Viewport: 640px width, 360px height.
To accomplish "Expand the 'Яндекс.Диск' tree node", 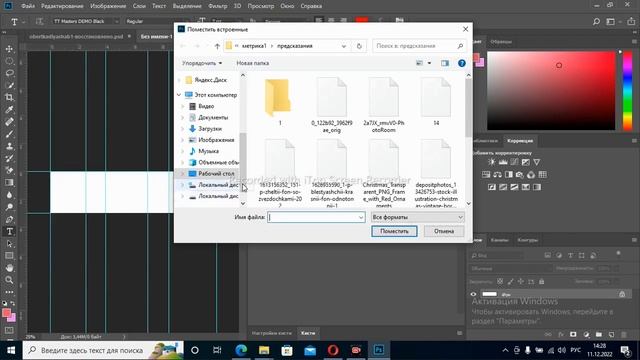I will pos(179,80).
